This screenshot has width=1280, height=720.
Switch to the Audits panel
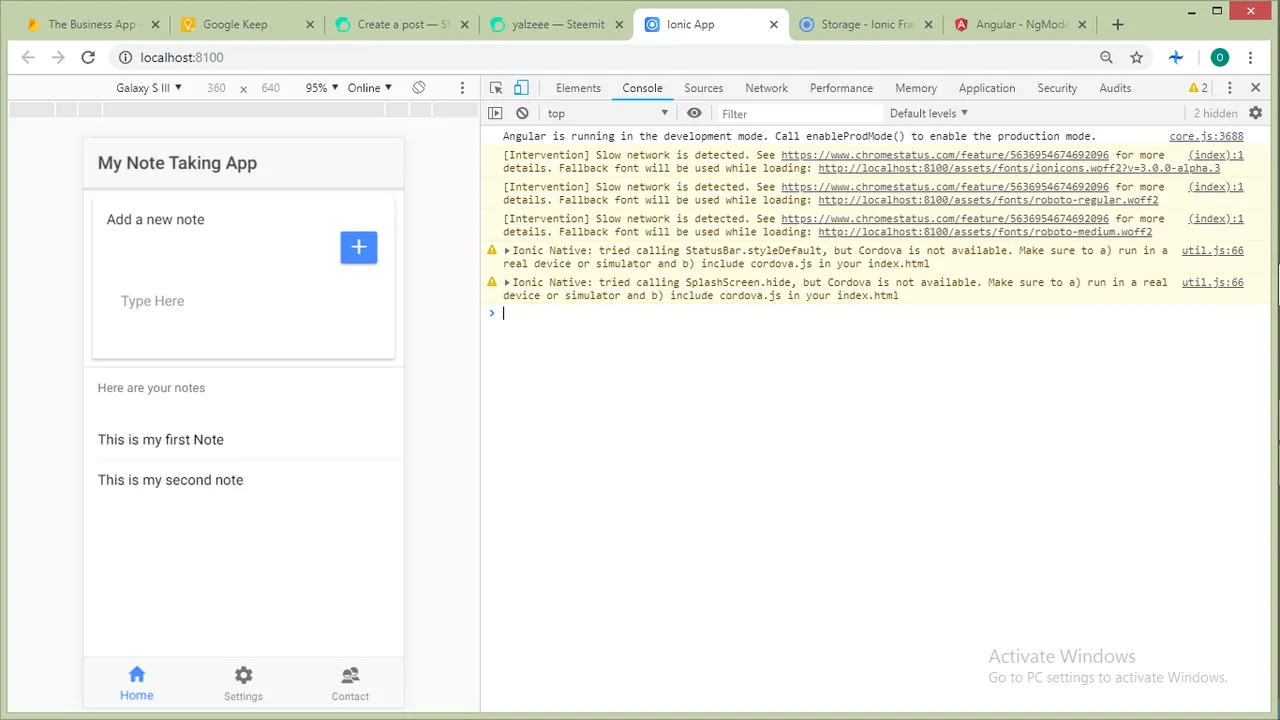(1115, 88)
